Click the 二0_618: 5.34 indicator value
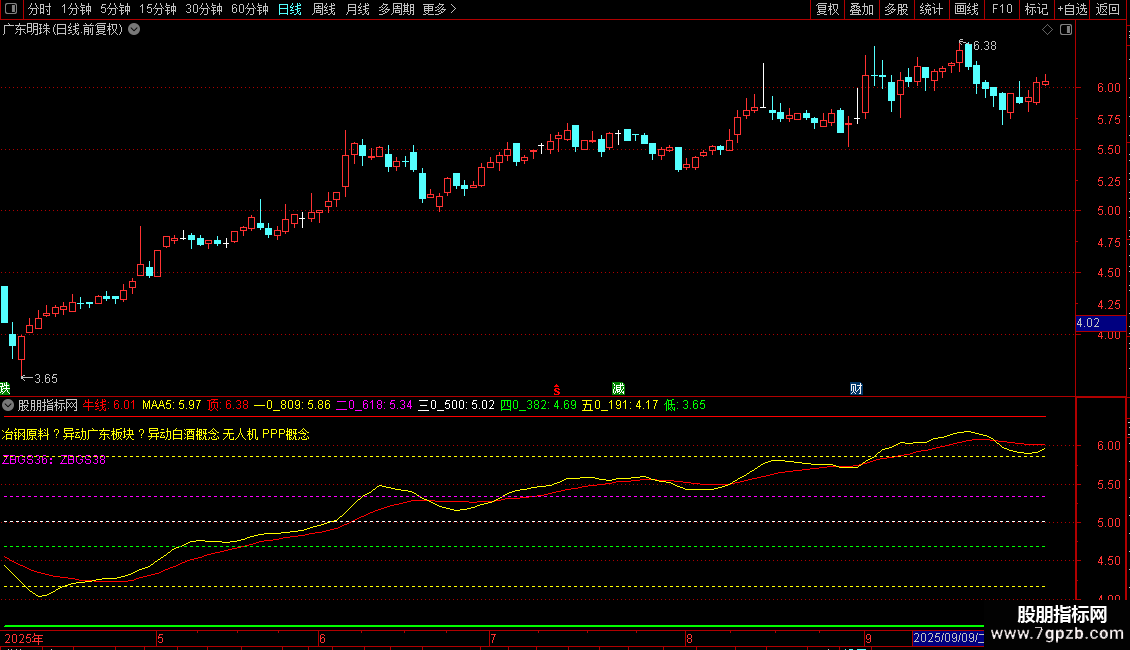This screenshot has height=650, width=1130. pos(374,405)
